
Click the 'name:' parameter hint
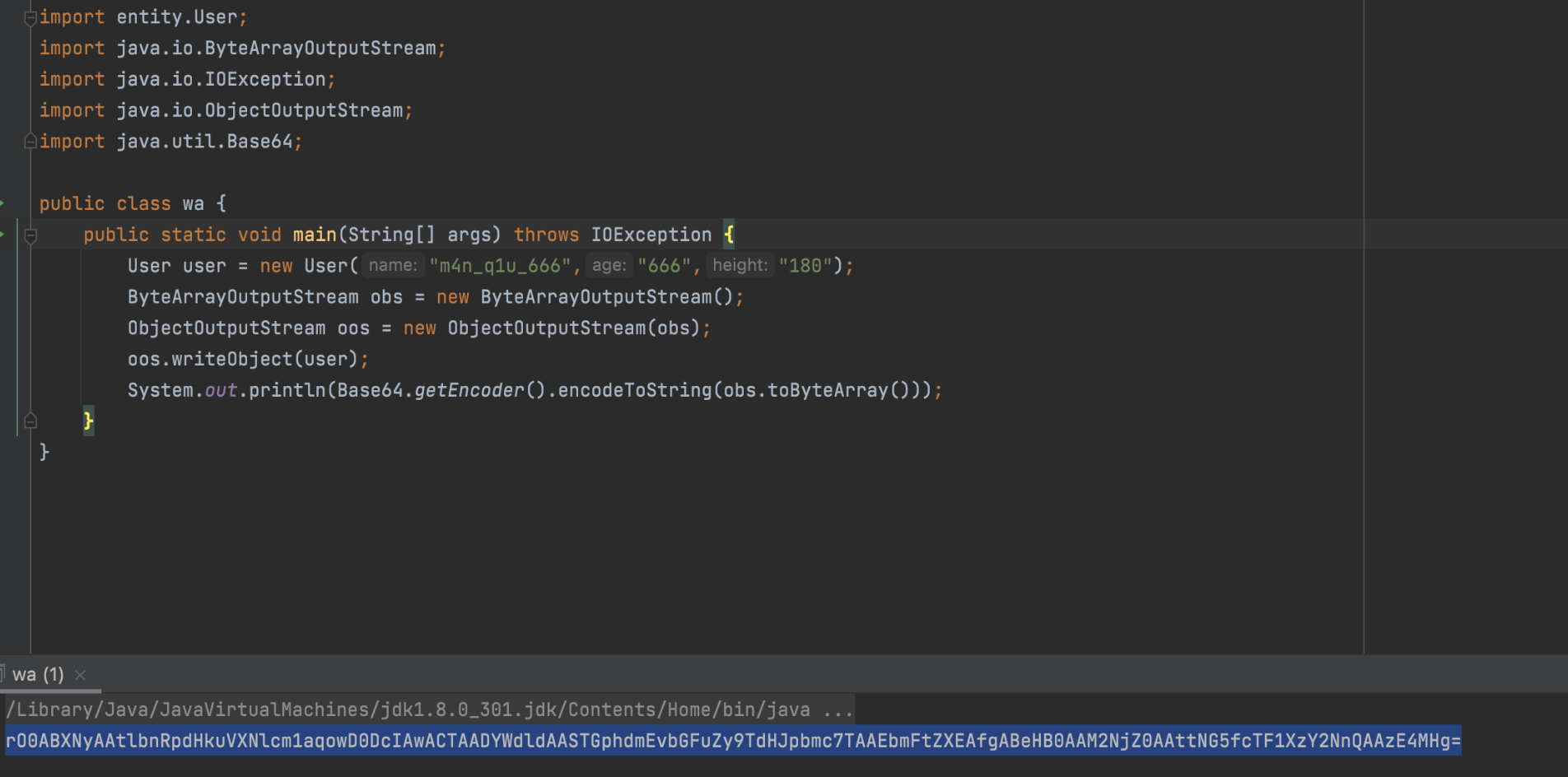[x=393, y=265]
